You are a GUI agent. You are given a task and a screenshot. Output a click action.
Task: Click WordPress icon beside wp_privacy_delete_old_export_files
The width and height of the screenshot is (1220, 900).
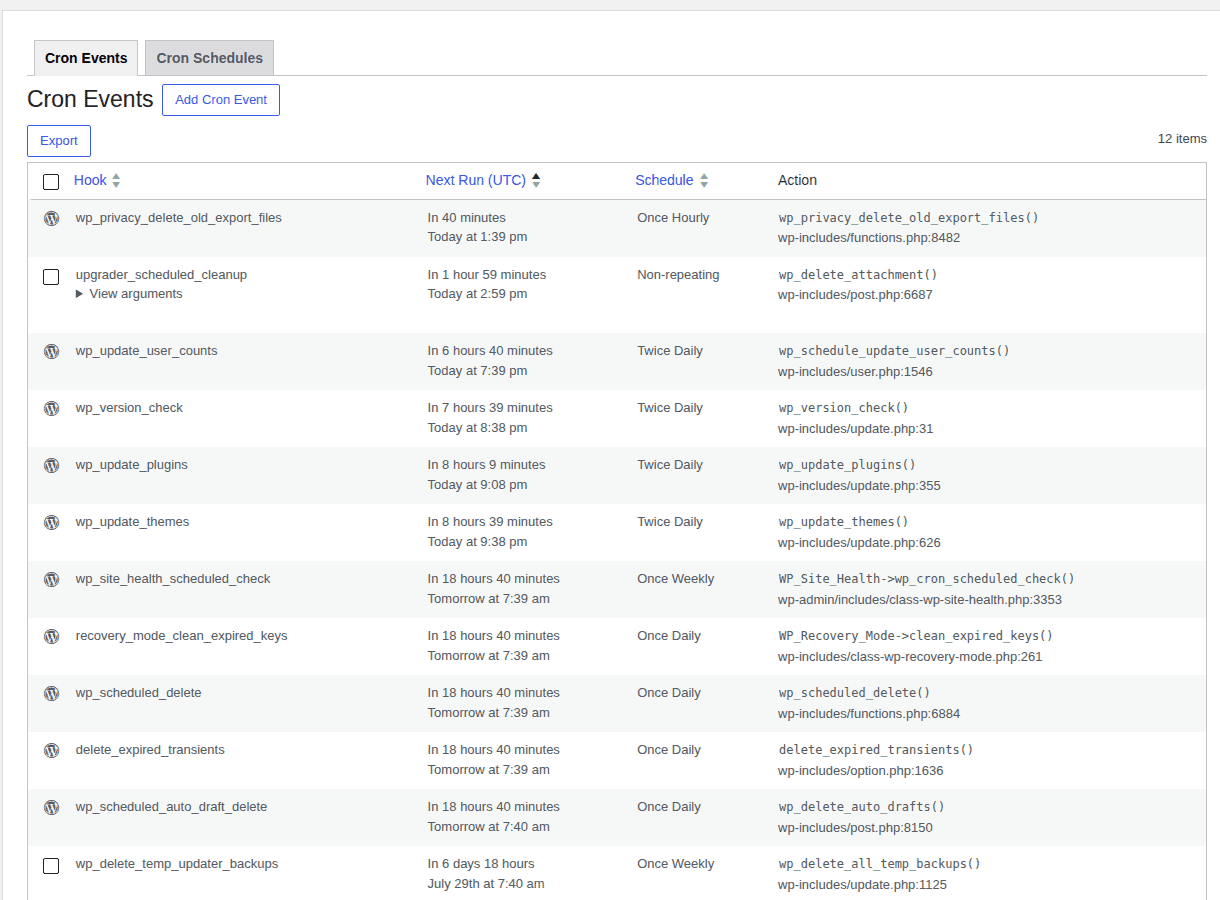click(51, 218)
